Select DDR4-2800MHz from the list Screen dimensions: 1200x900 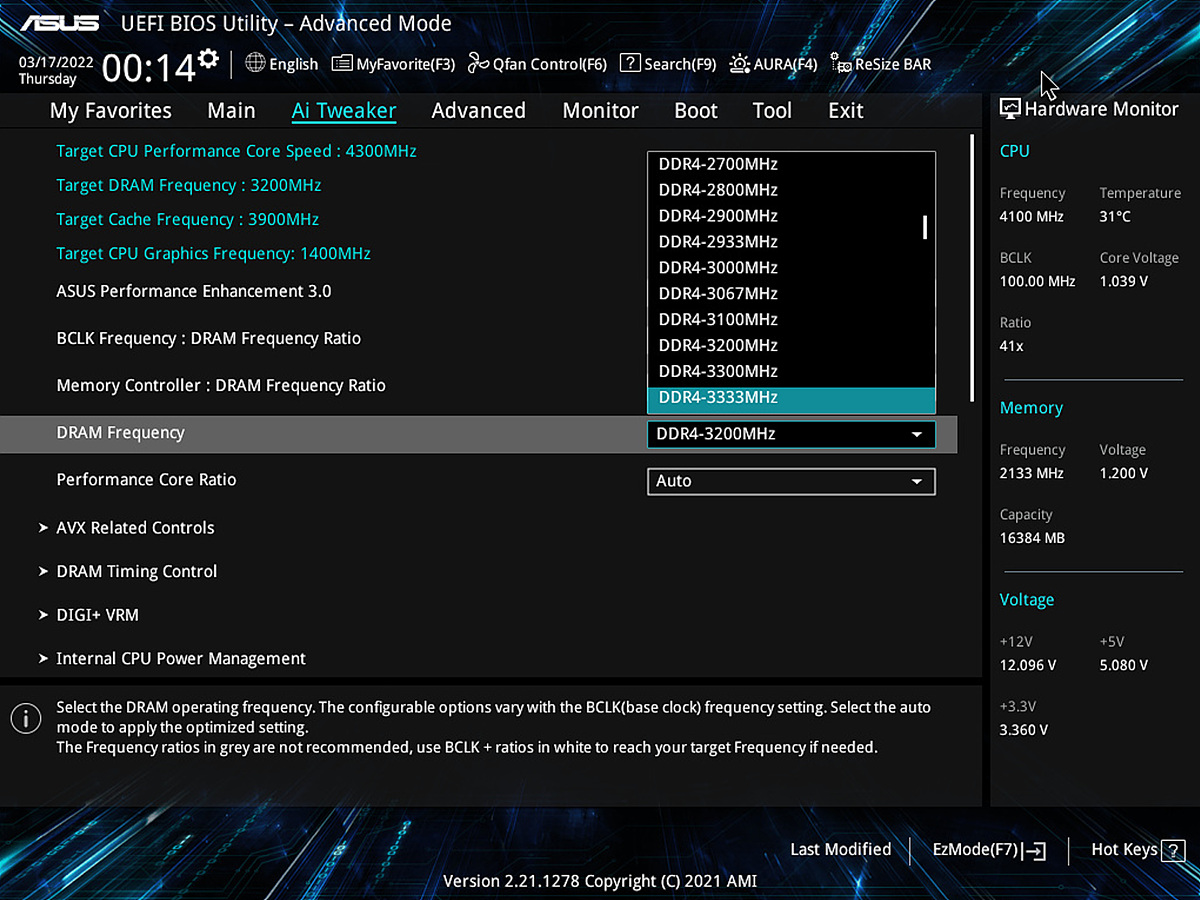coord(791,190)
